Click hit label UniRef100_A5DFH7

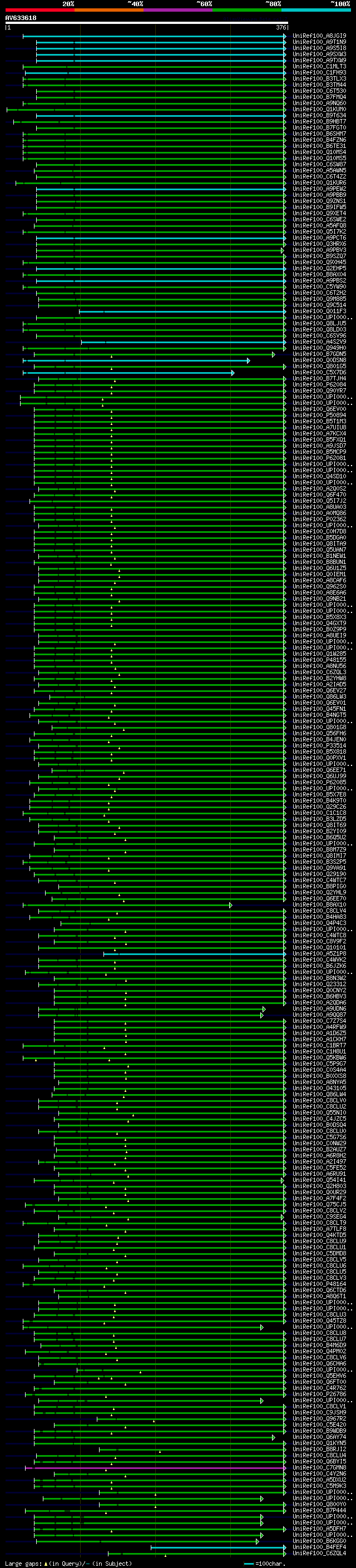click(319, 1529)
